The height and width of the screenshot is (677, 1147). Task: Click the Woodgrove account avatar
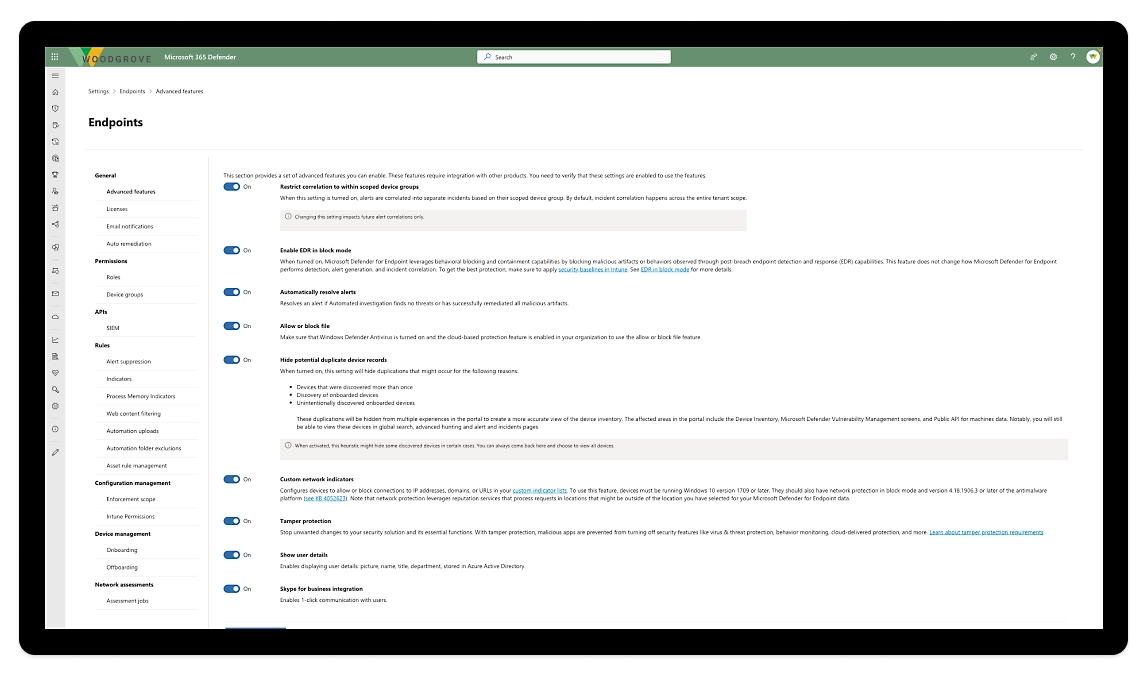point(1093,57)
